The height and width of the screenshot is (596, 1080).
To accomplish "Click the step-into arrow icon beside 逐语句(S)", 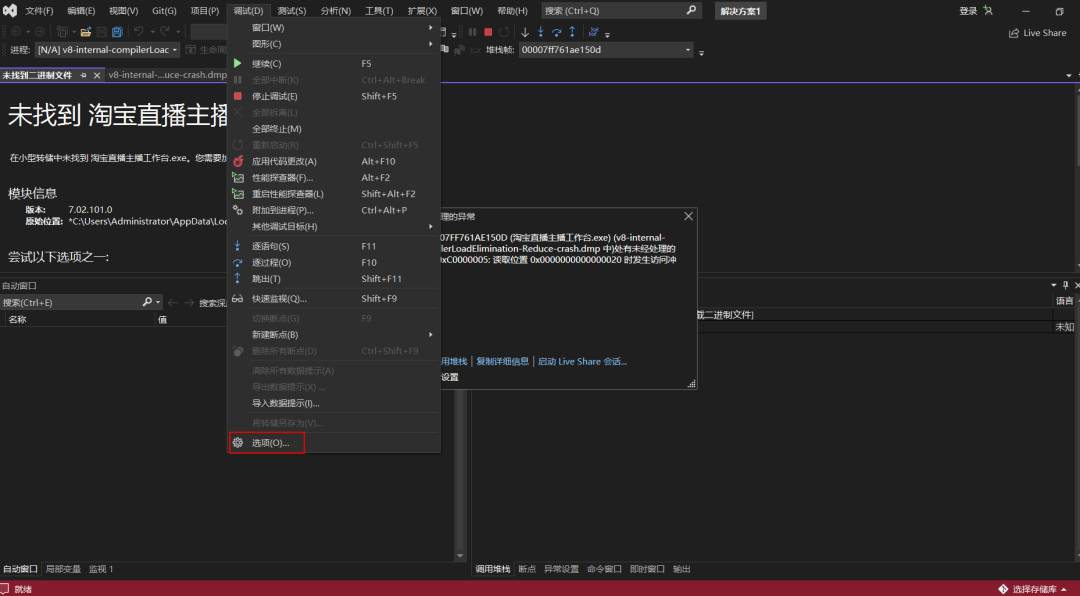I will [238, 246].
